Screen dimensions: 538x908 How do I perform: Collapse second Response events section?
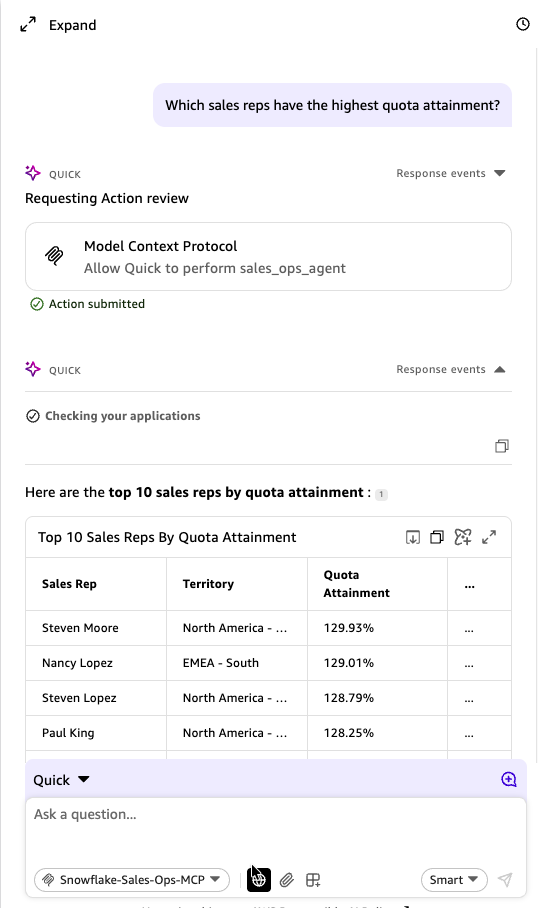coord(500,369)
